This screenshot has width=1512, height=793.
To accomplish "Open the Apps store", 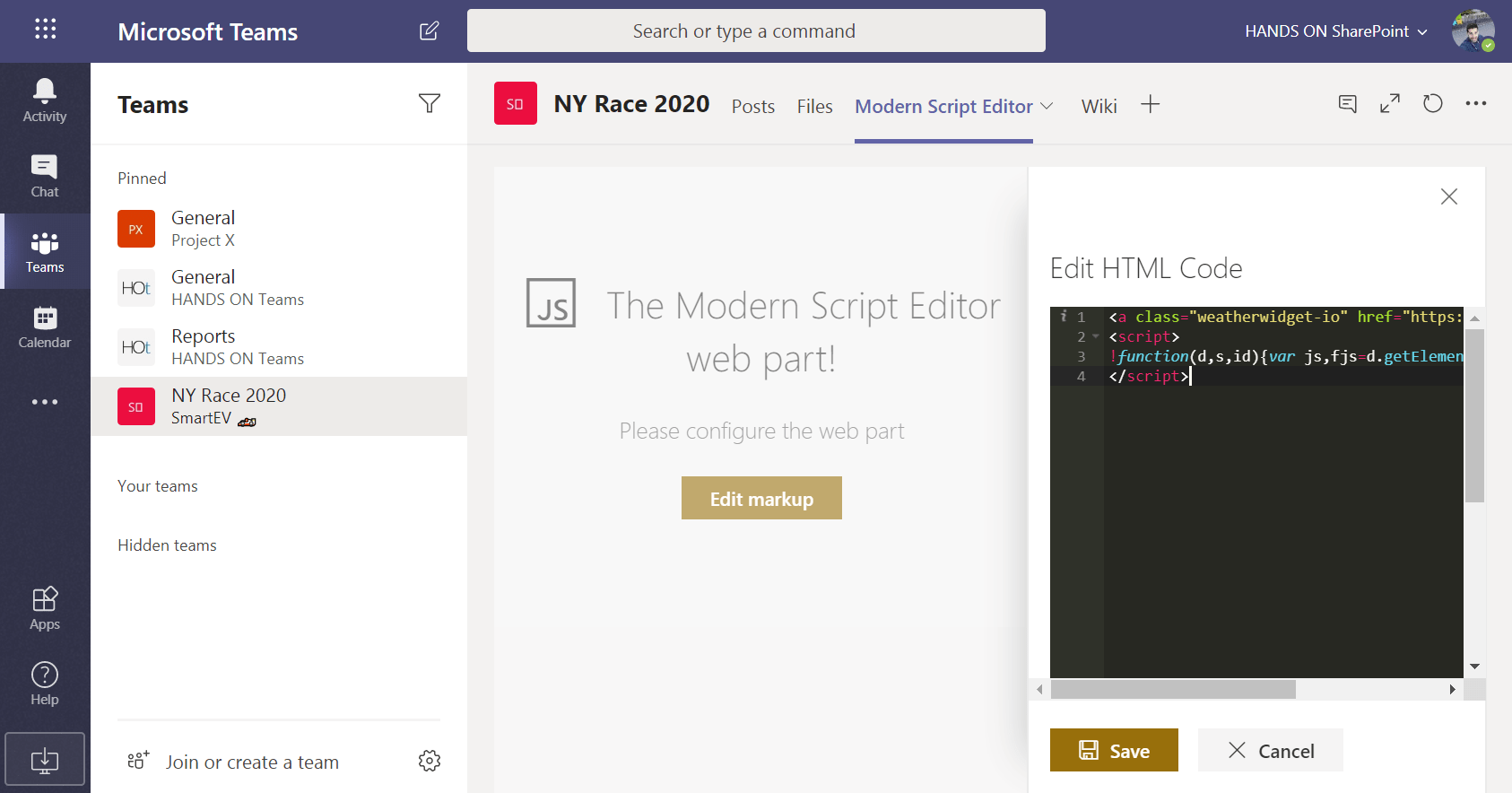I will [45, 609].
